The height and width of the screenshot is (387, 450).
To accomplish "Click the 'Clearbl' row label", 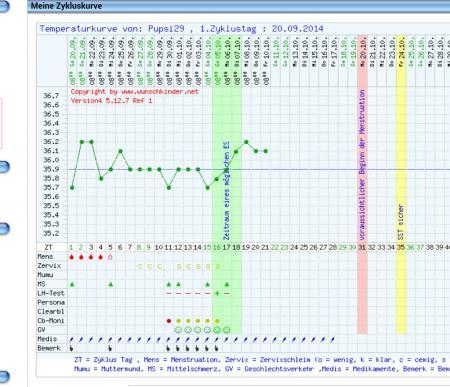I will pyautogui.click(x=51, y=312).
